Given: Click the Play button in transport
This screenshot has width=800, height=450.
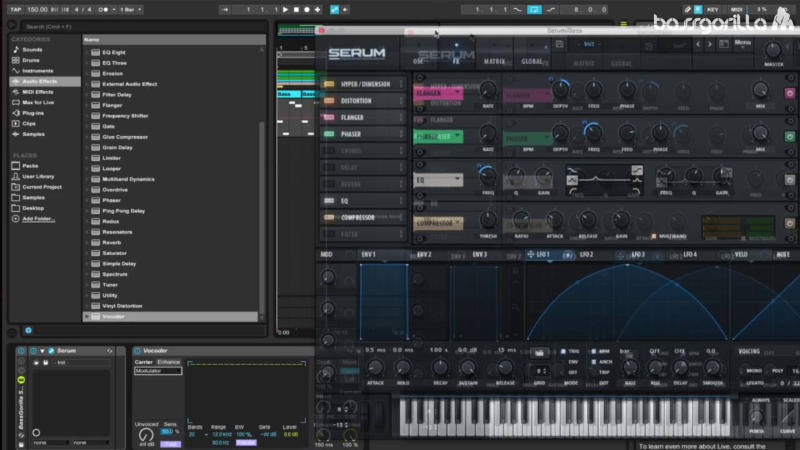Looking at the screenshot, I should point(285,9).
